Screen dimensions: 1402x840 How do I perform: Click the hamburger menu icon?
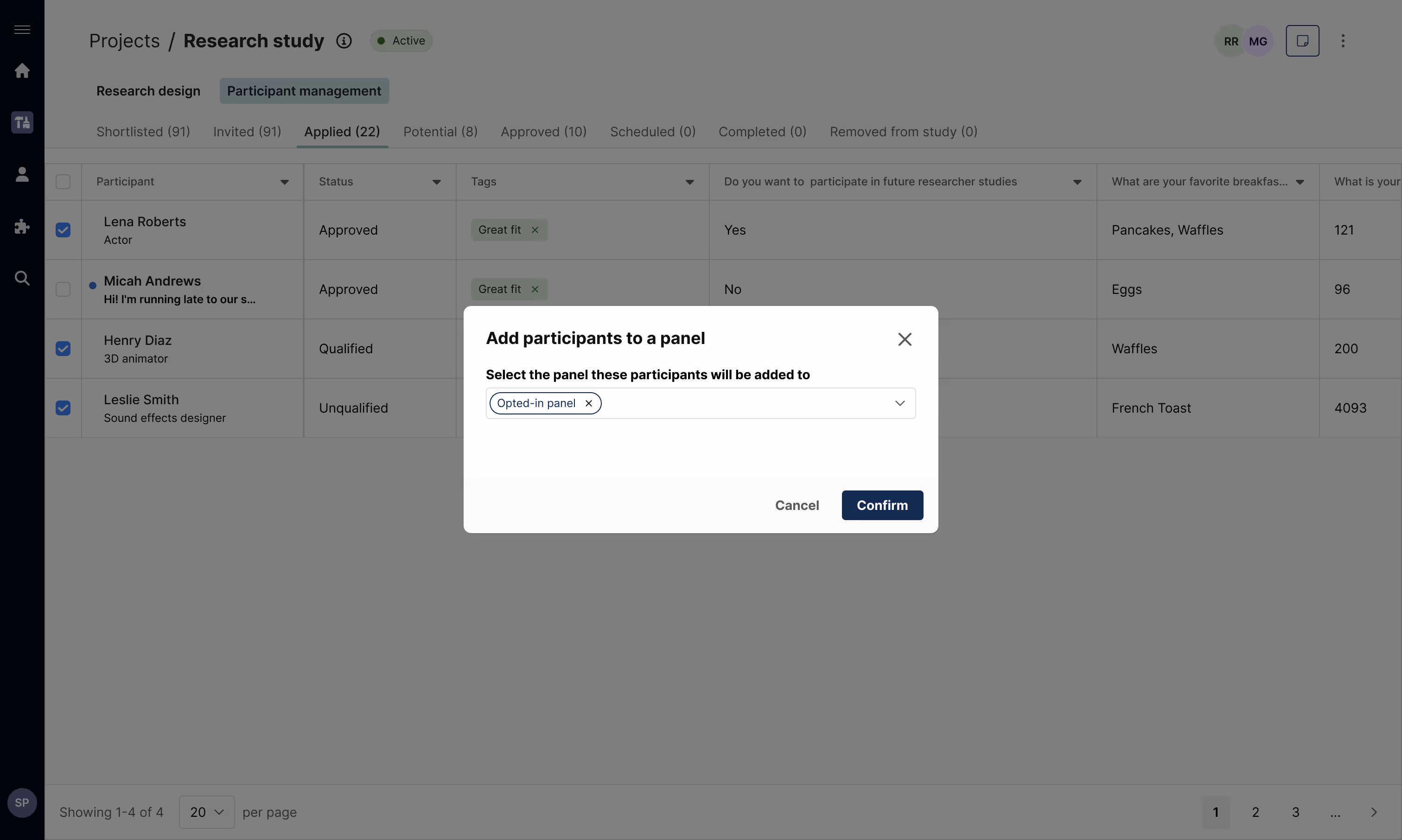(22, 29)
